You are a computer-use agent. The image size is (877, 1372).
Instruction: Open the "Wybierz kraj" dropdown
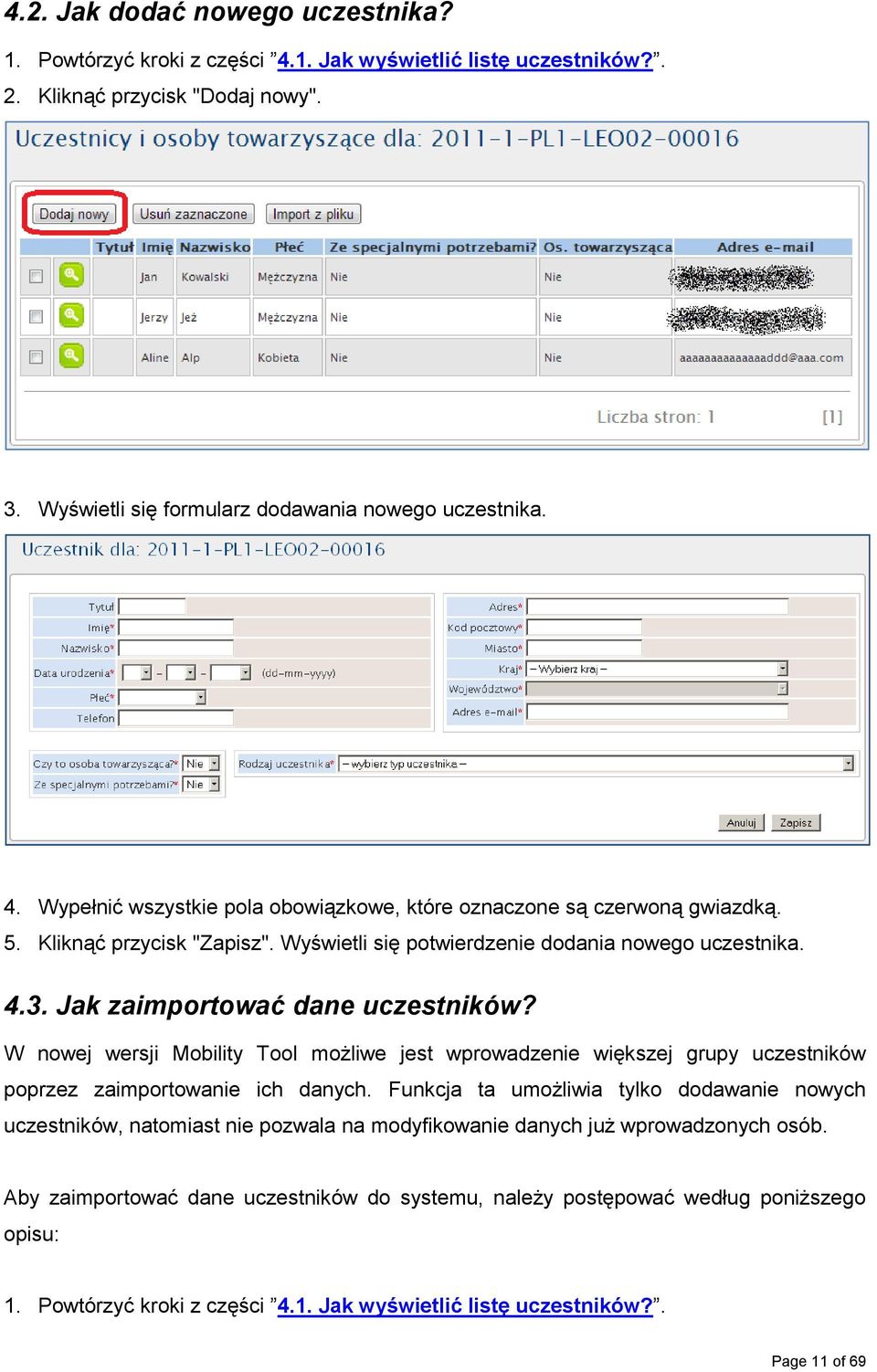(x=658, y=669)
